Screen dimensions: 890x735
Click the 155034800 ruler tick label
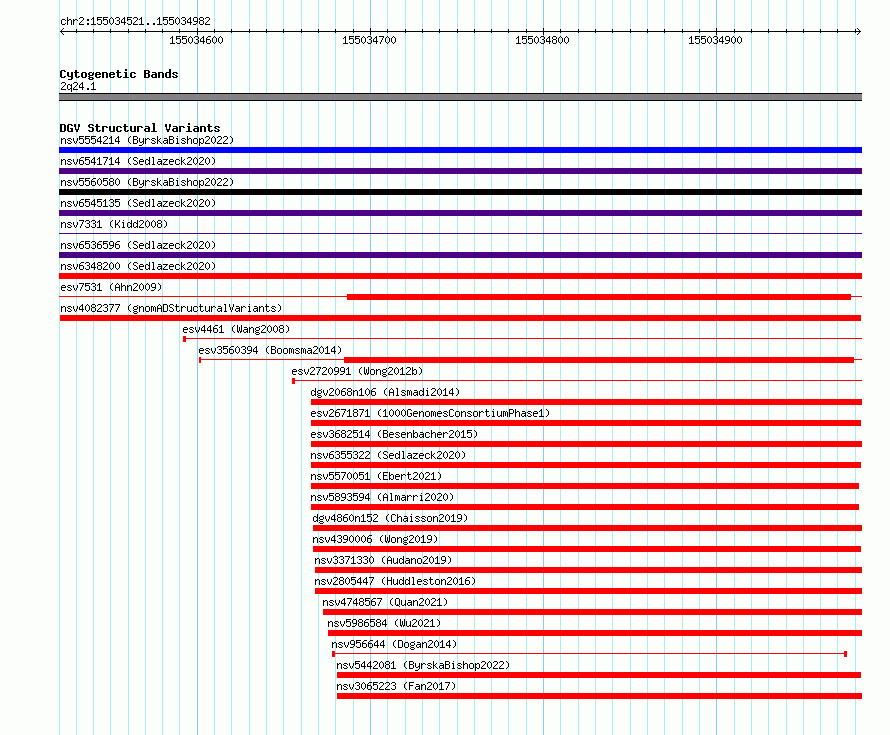(542, 40)
